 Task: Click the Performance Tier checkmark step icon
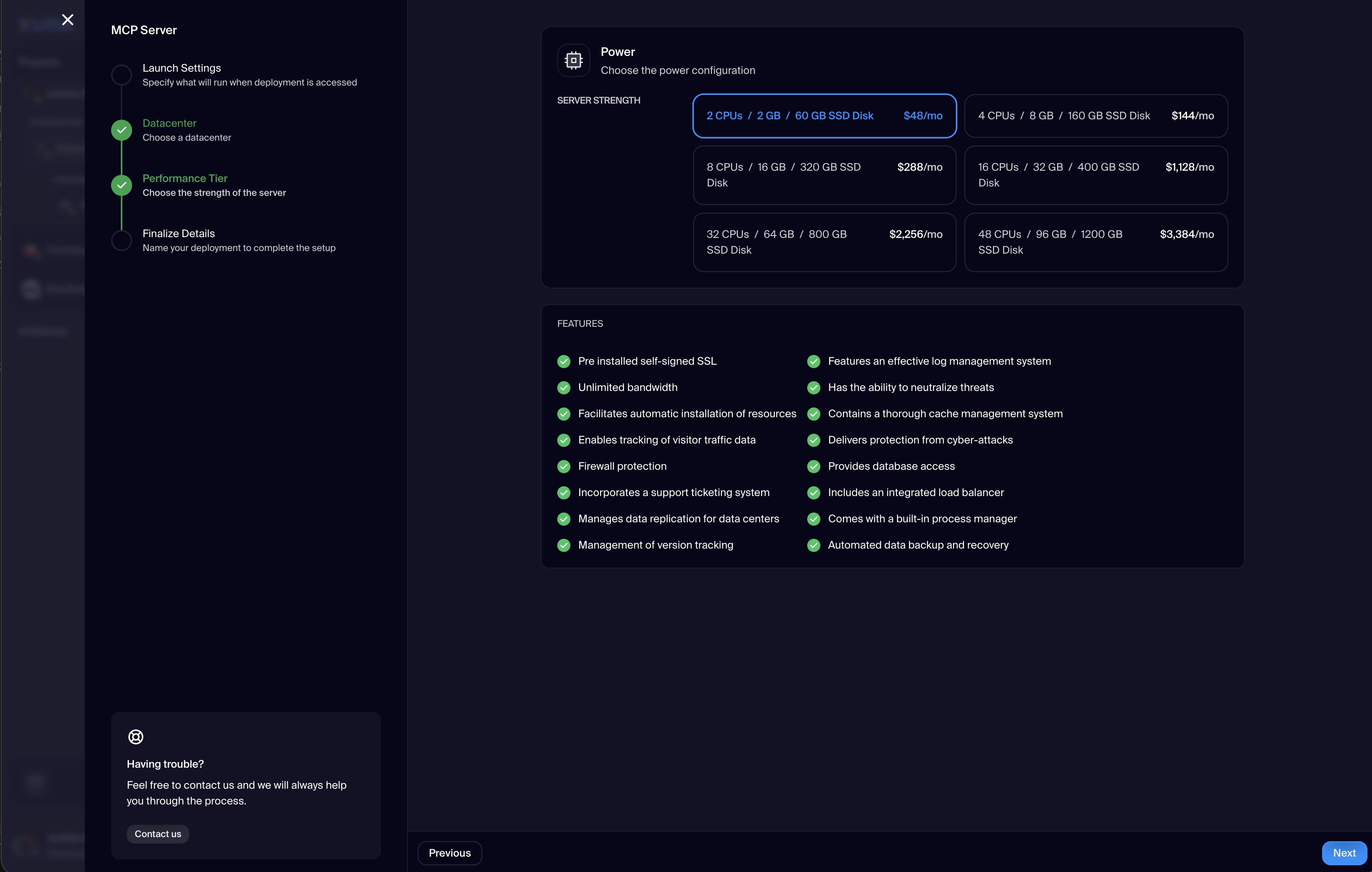coord(121,185)
